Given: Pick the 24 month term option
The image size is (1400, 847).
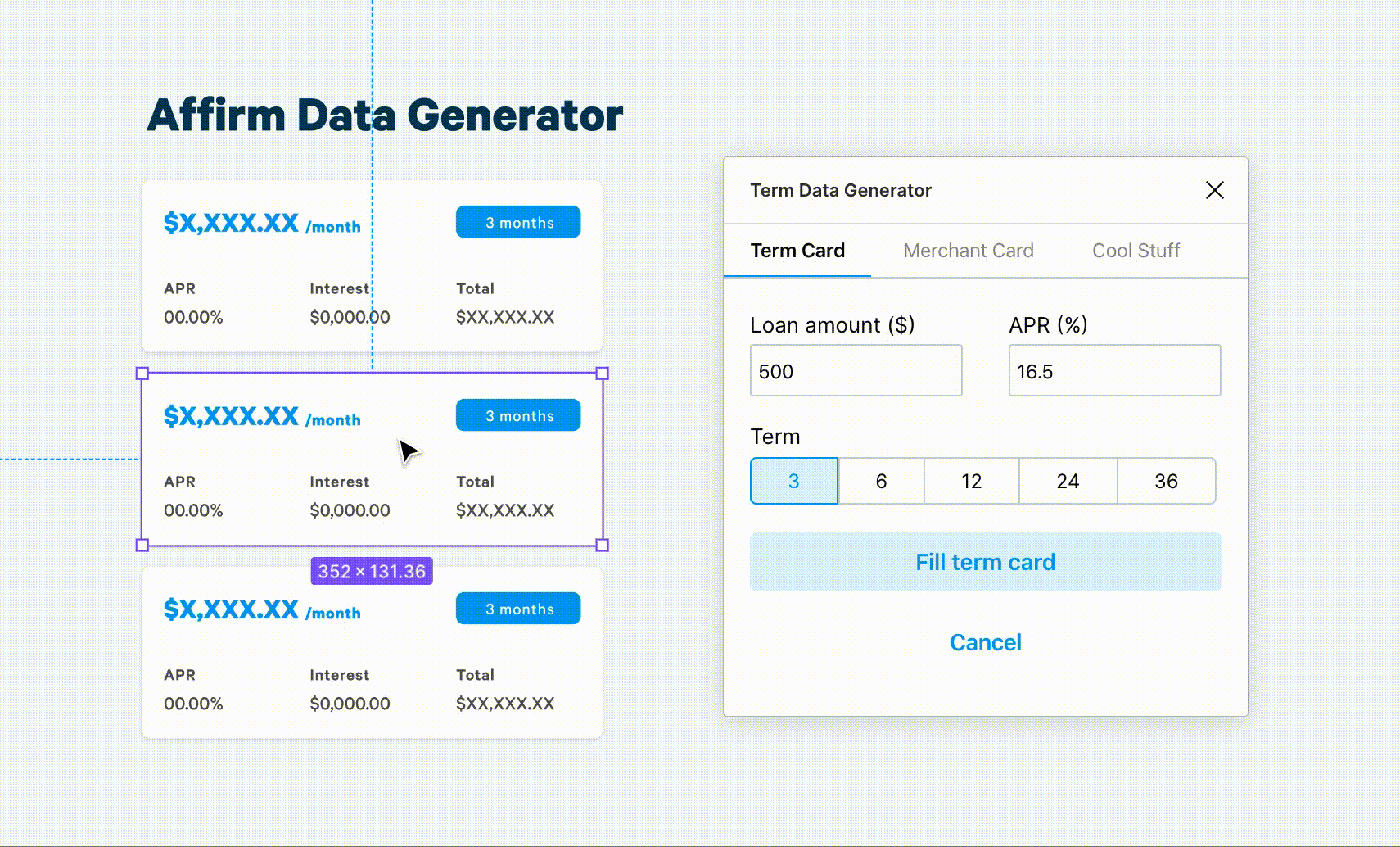Looking at the screenshot, I should tap(1068, 481).
